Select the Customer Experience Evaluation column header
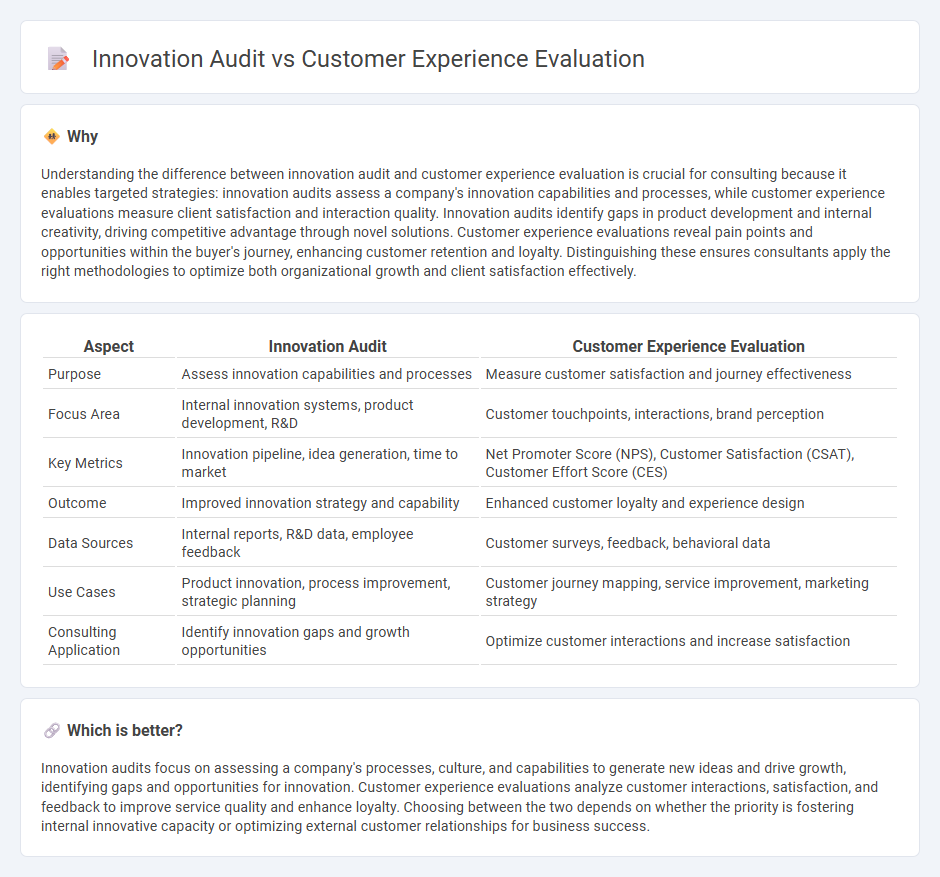Screen dimensions: 940x877 (x=688, y=346)
